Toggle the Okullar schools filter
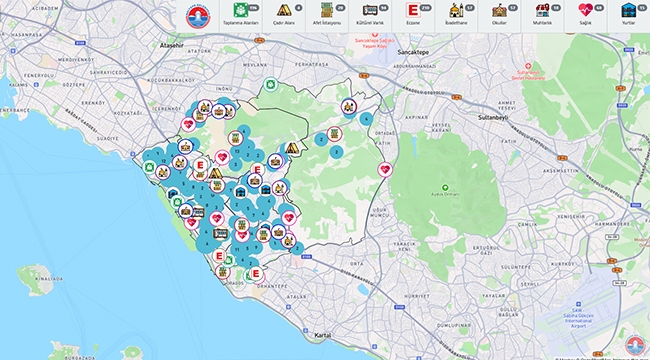The width and height of the screenshot is (650, 360). pyautogui.click(x=500, y=16)
